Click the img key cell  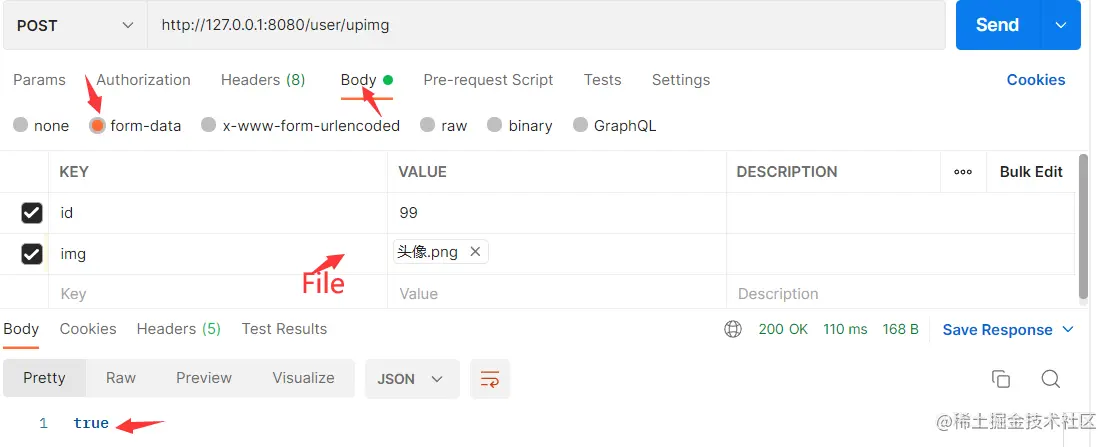click(x=218, y=254)
